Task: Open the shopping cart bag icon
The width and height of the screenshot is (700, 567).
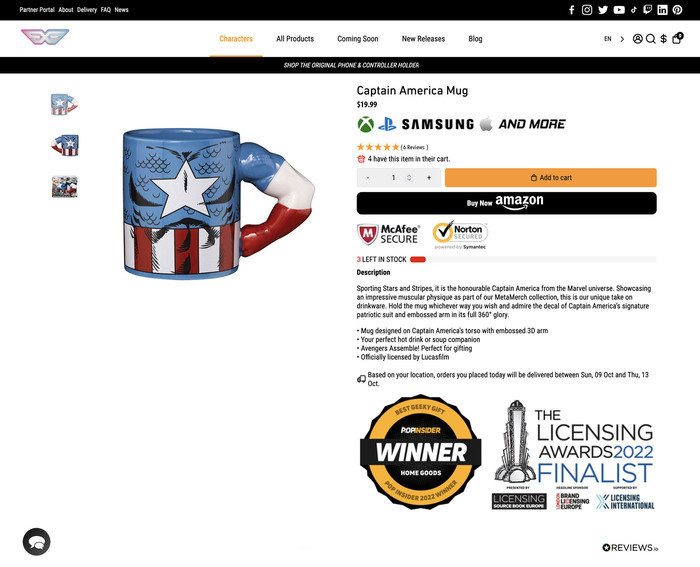Action: click(x=677, y=38)
